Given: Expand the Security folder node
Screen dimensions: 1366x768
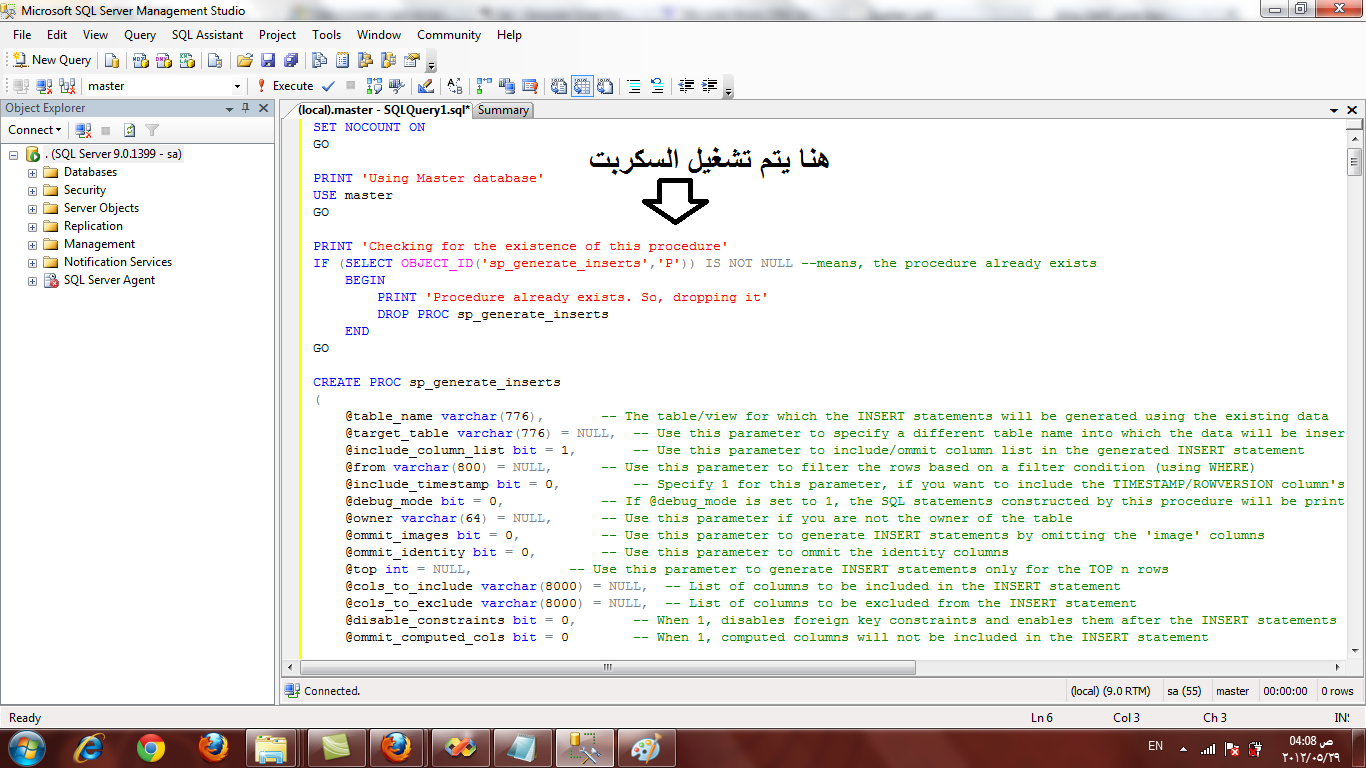Looking at the screenshot, I should tap(32, 191).
